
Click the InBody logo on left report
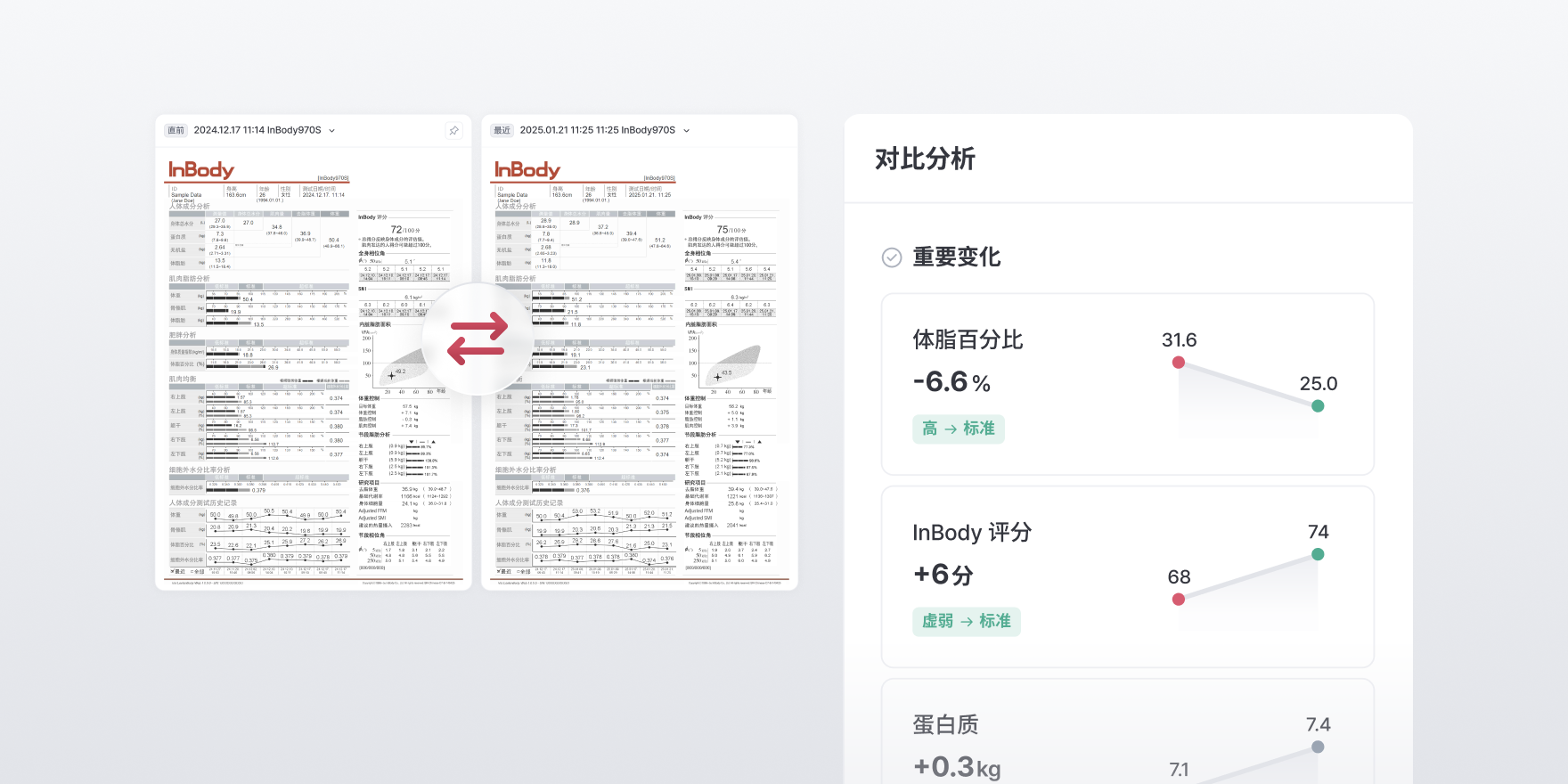[x=201, y=170]
